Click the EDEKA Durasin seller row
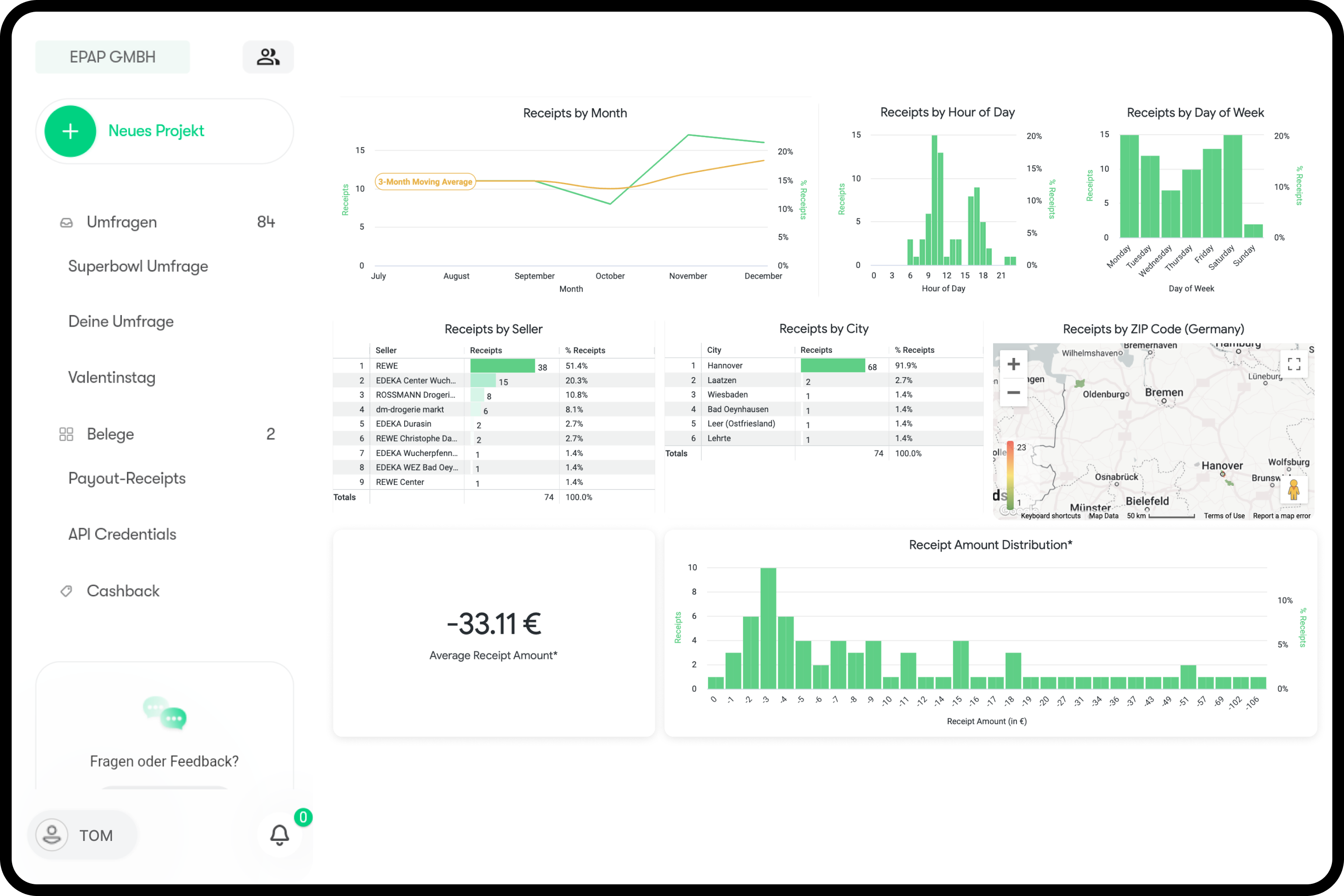Screen dimensions: 1344x896 [x=494, y=424]
